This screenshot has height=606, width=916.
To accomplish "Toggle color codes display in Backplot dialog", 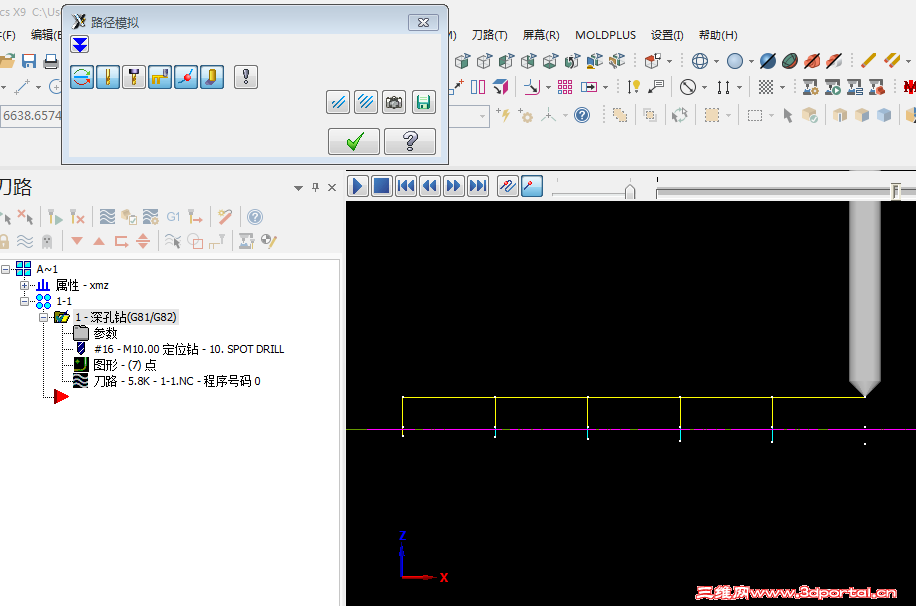I will coord(82,77).
